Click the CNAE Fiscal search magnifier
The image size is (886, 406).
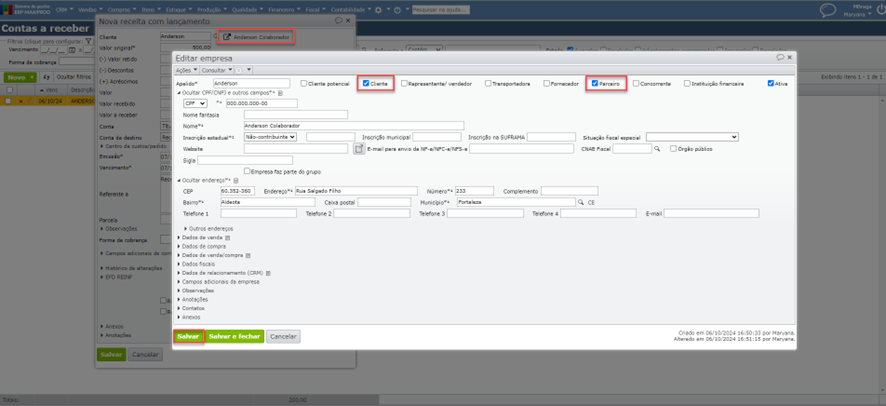[x=657, y=149]
